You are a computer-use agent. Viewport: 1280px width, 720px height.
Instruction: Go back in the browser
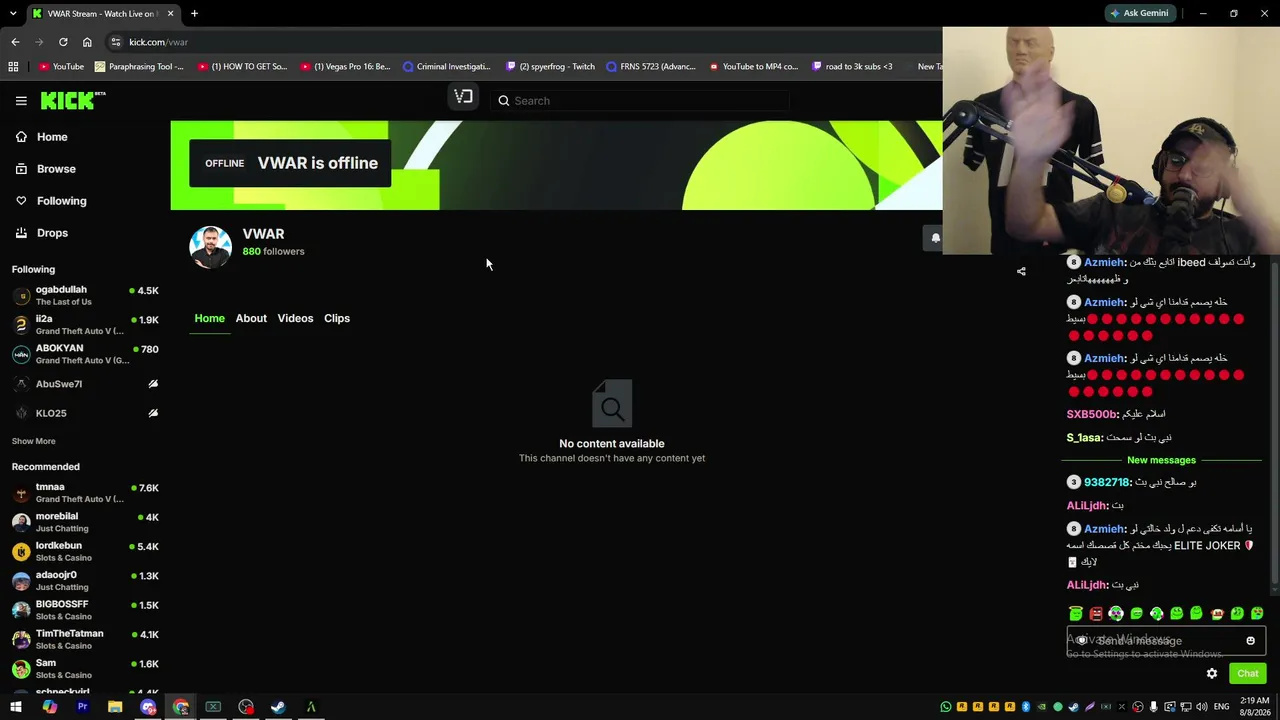click(x=15, y=42)
